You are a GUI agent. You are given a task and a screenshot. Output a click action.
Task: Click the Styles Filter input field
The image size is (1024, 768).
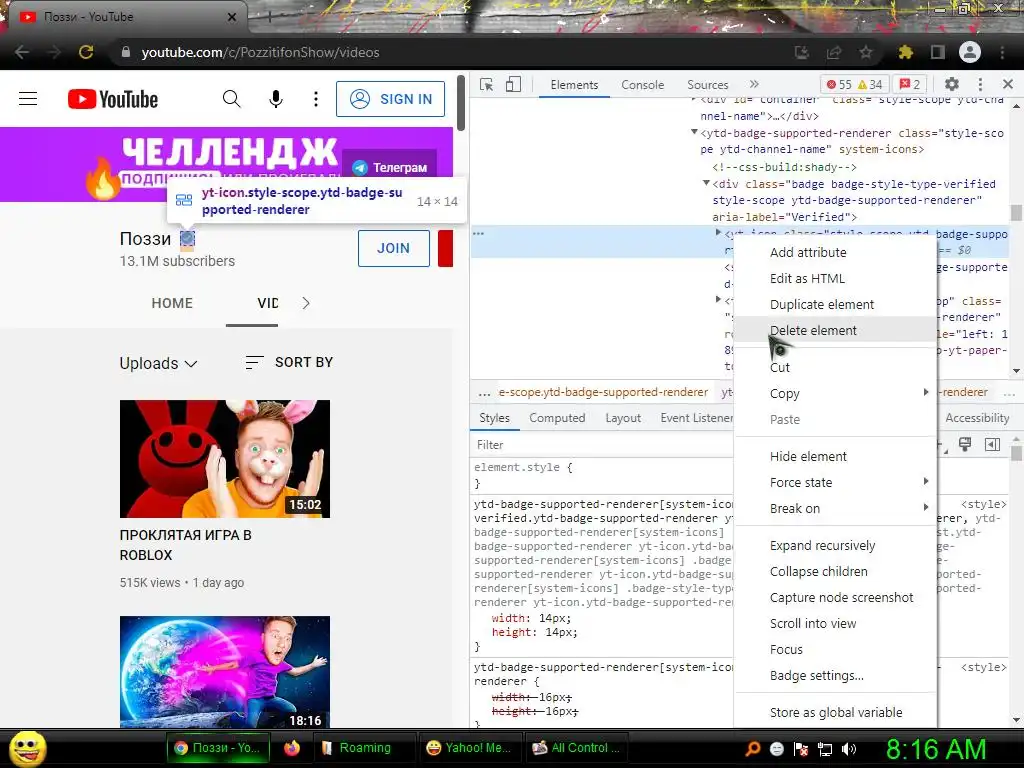click(601, 445)
